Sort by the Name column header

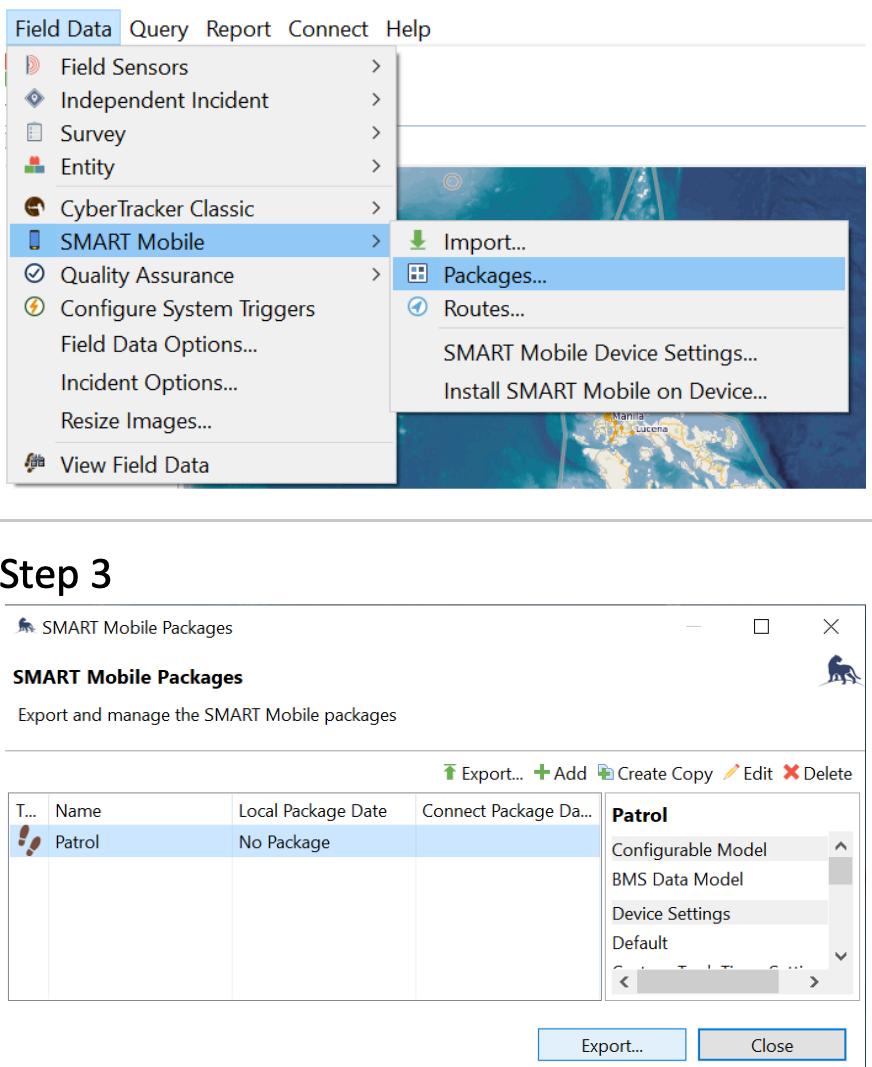click(140, 810)
